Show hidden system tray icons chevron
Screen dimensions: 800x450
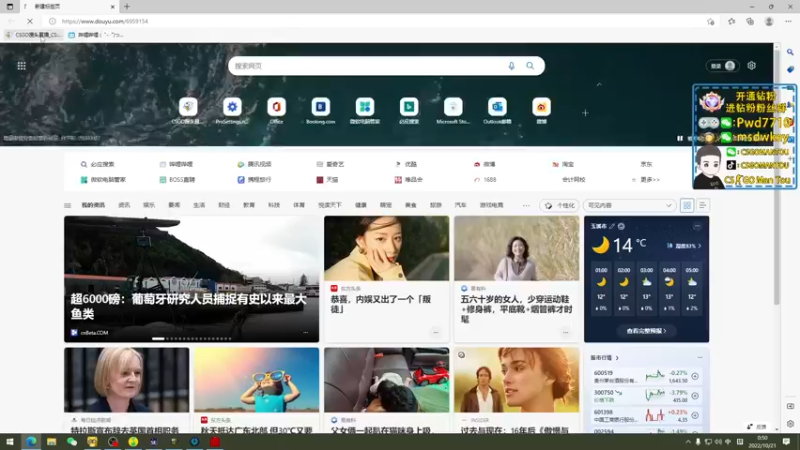pyautogui.click(x=688, y=442)
